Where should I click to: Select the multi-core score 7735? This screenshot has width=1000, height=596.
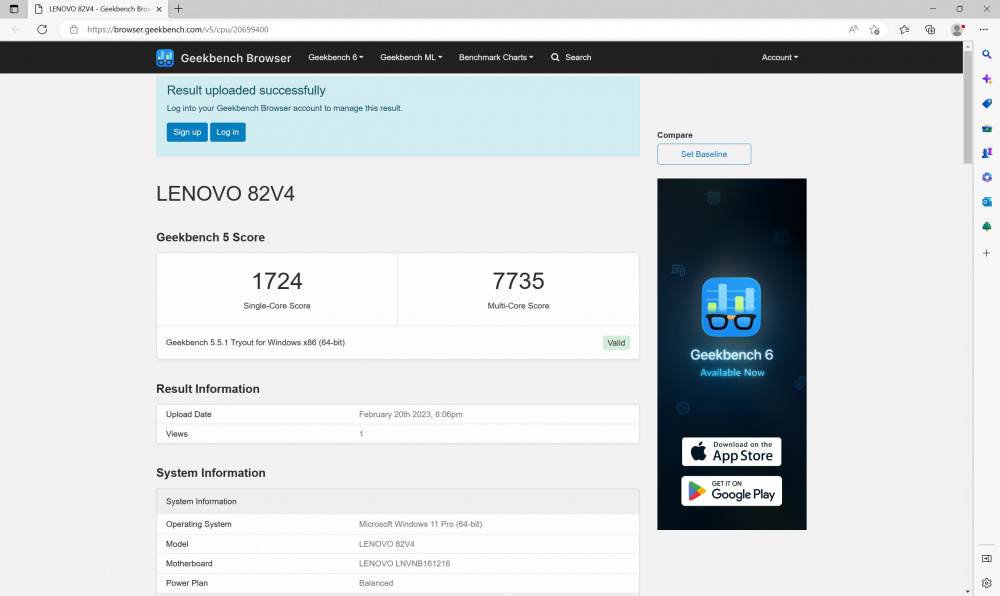point(518,281)
